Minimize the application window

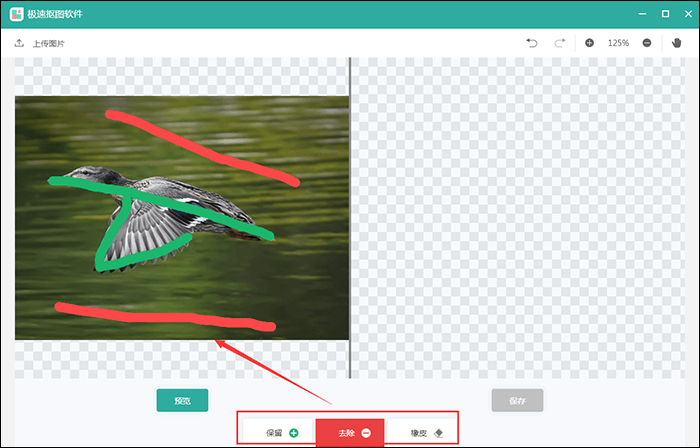(642, 14)
